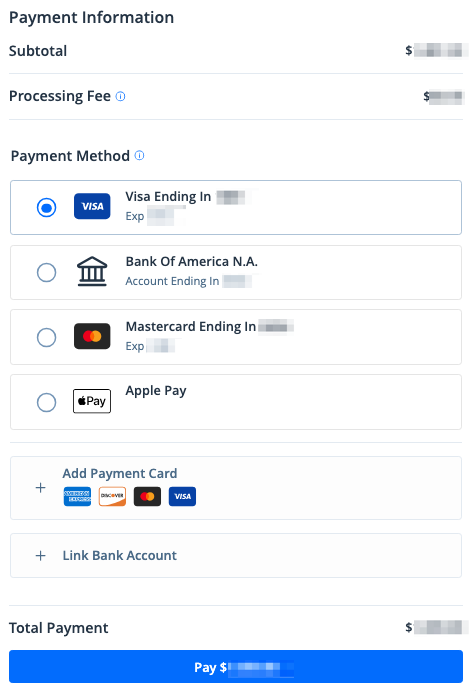The image size is (476, 691).
Task: Click the bank building icon
Action: coord(92,271)
